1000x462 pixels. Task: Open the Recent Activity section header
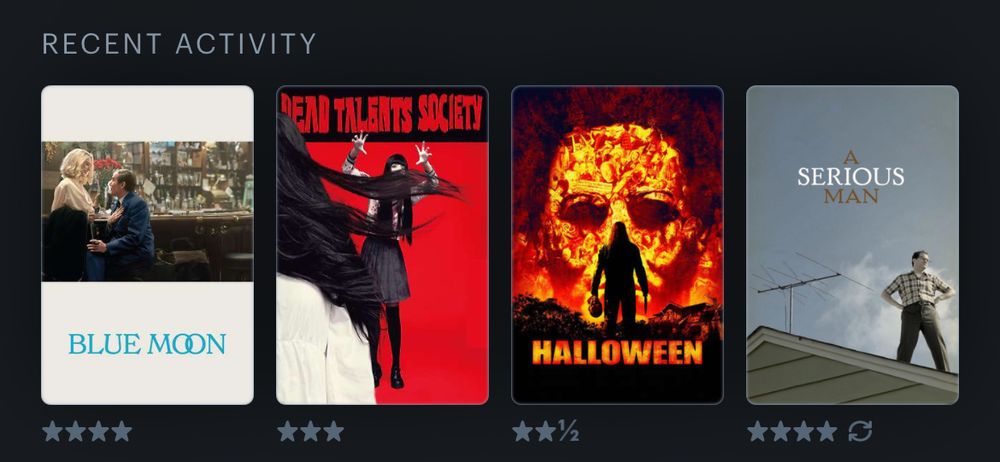[179, 44]
